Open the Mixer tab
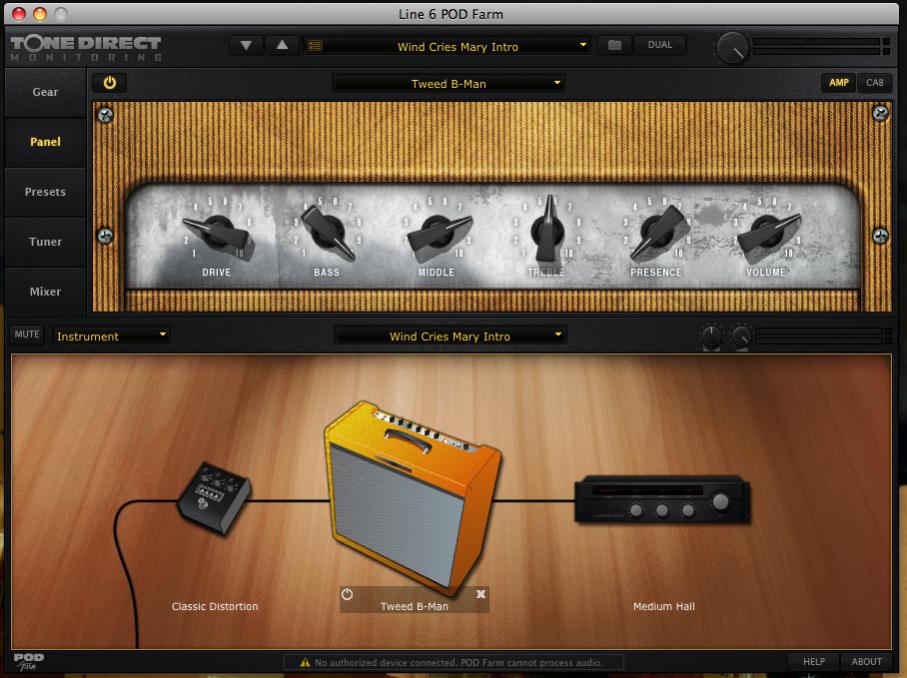907x678 pixels. coord(45,291)
